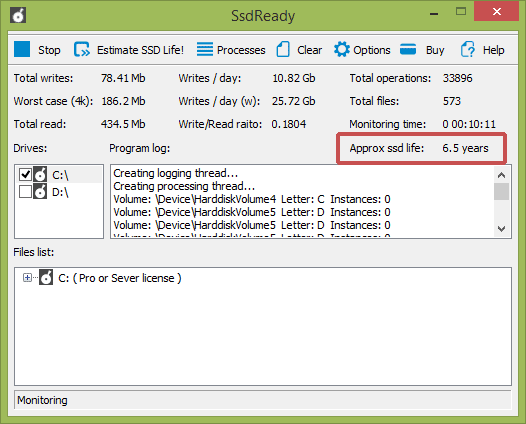
Task: Click the Clear toolbar label
Action: (x=309, y=50)
